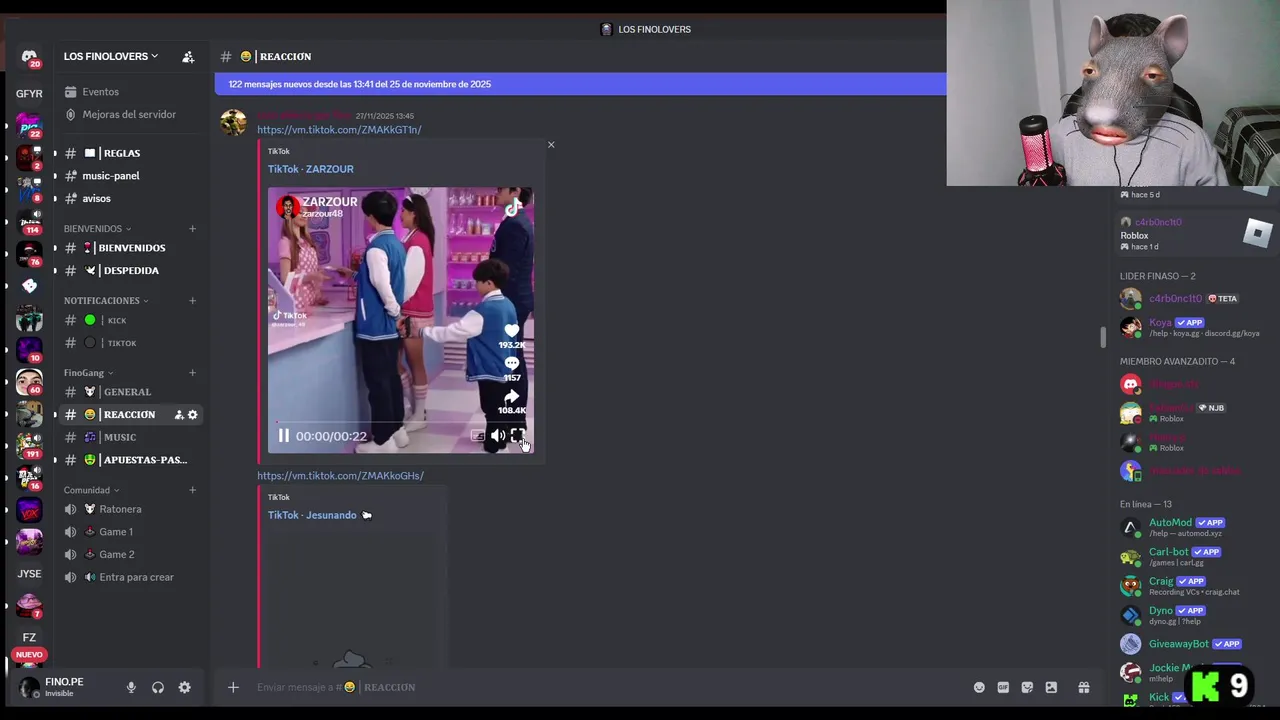Seek on the TikTok video progress bar
This screenshot has height=720, width=1280.
coord(400,422)
